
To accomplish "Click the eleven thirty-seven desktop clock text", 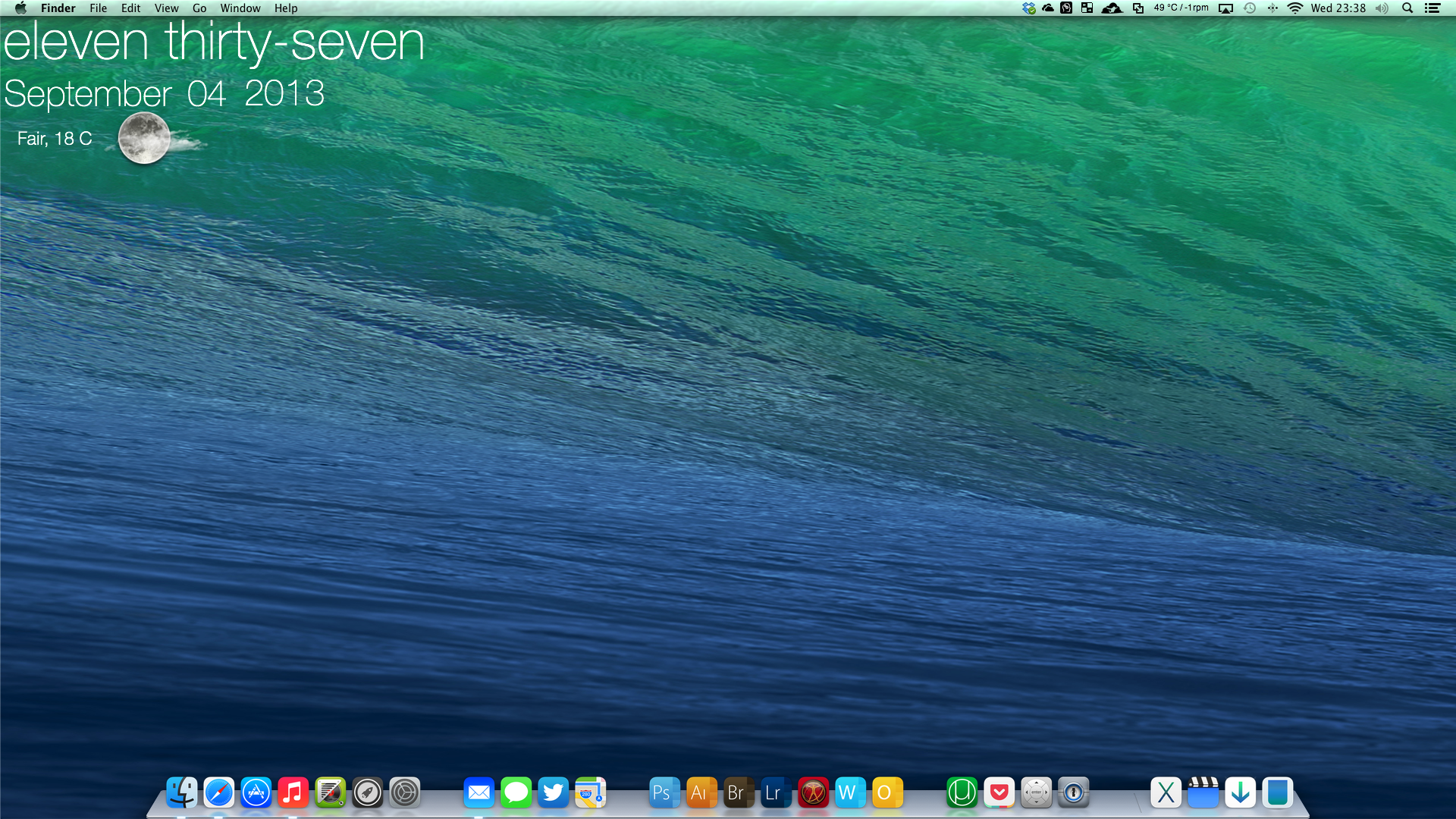I will pos(214,42).
